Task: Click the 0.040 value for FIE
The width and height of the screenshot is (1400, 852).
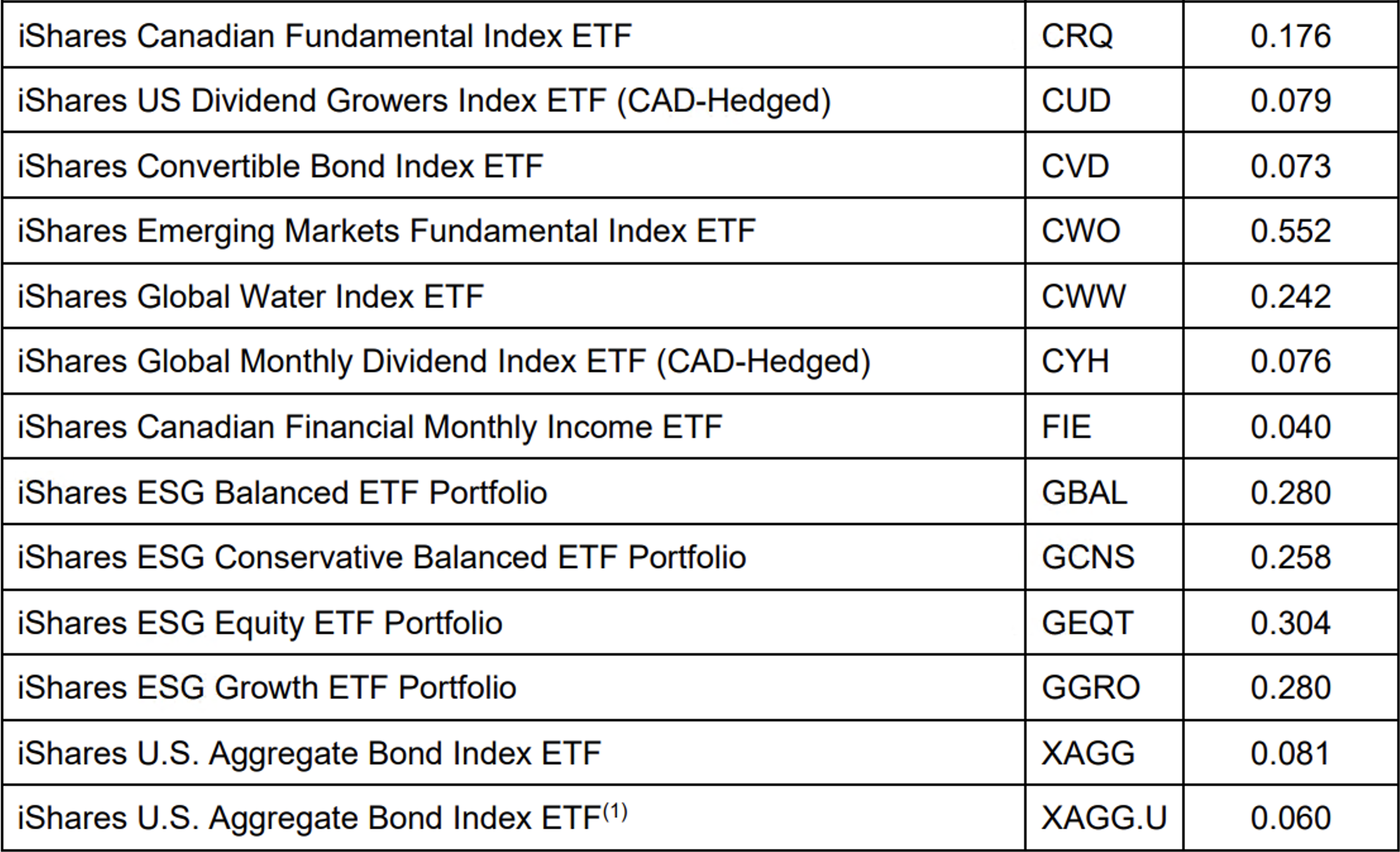Action: 1291,427
